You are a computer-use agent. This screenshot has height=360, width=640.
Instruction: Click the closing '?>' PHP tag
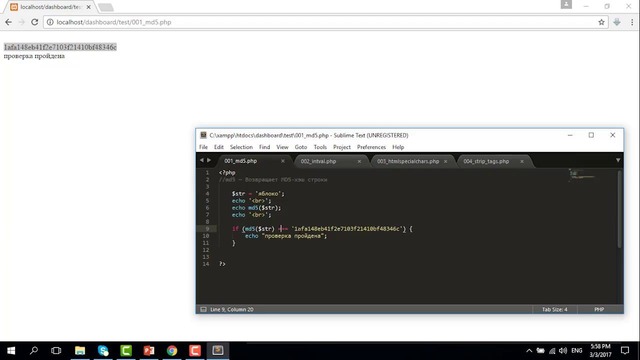click(x=222, y=264)
